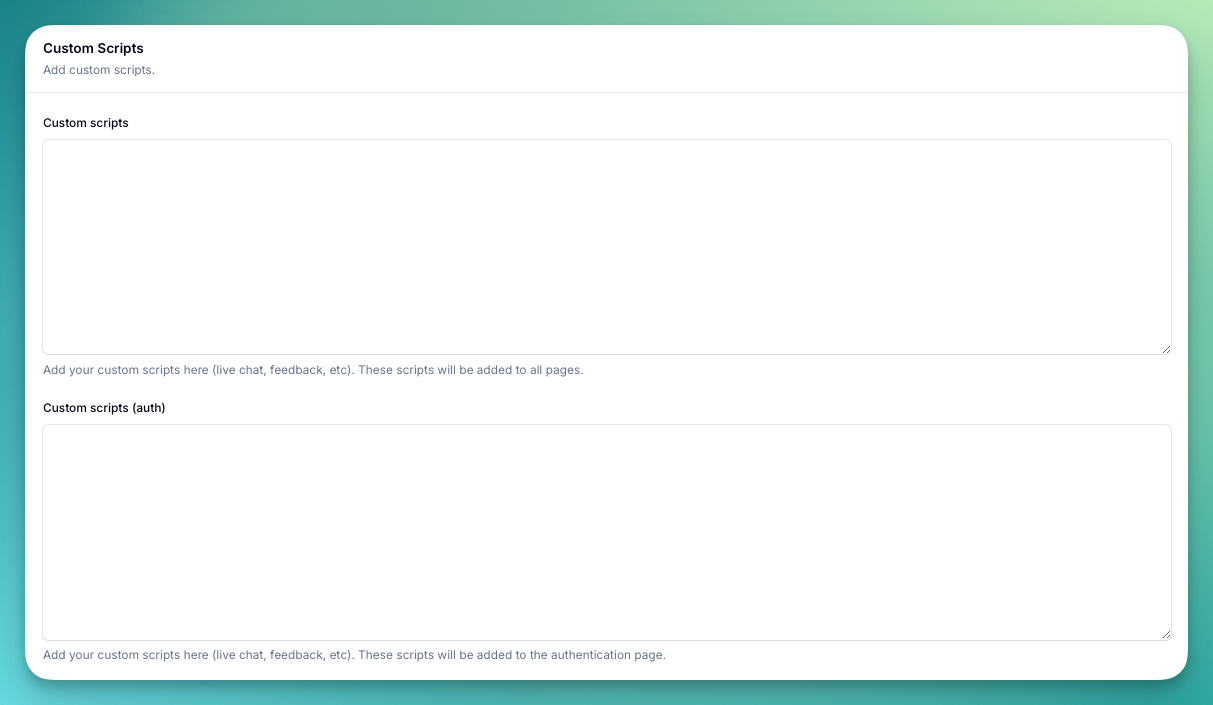Image resolution: width=1213 pixels, height=705 pixels.
Task: Click the 'Add custom scripts.' subtitle text
Action: coord(98,70)
